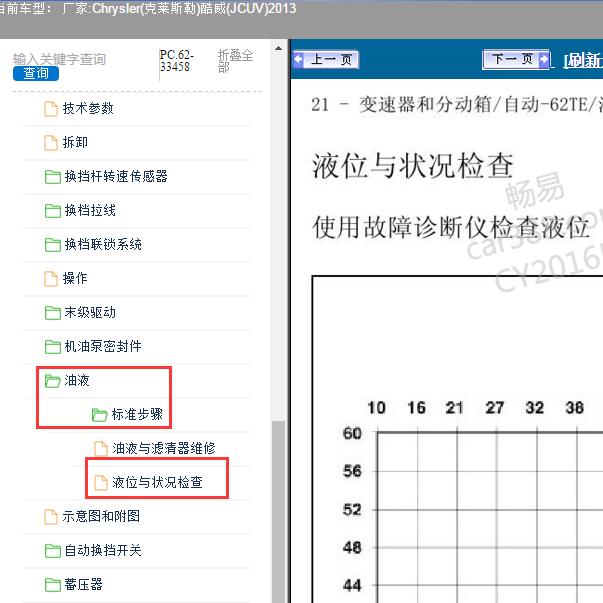
Task: Open the 技术参数 document
Action: pyautogui.click(x=88, y=108)
